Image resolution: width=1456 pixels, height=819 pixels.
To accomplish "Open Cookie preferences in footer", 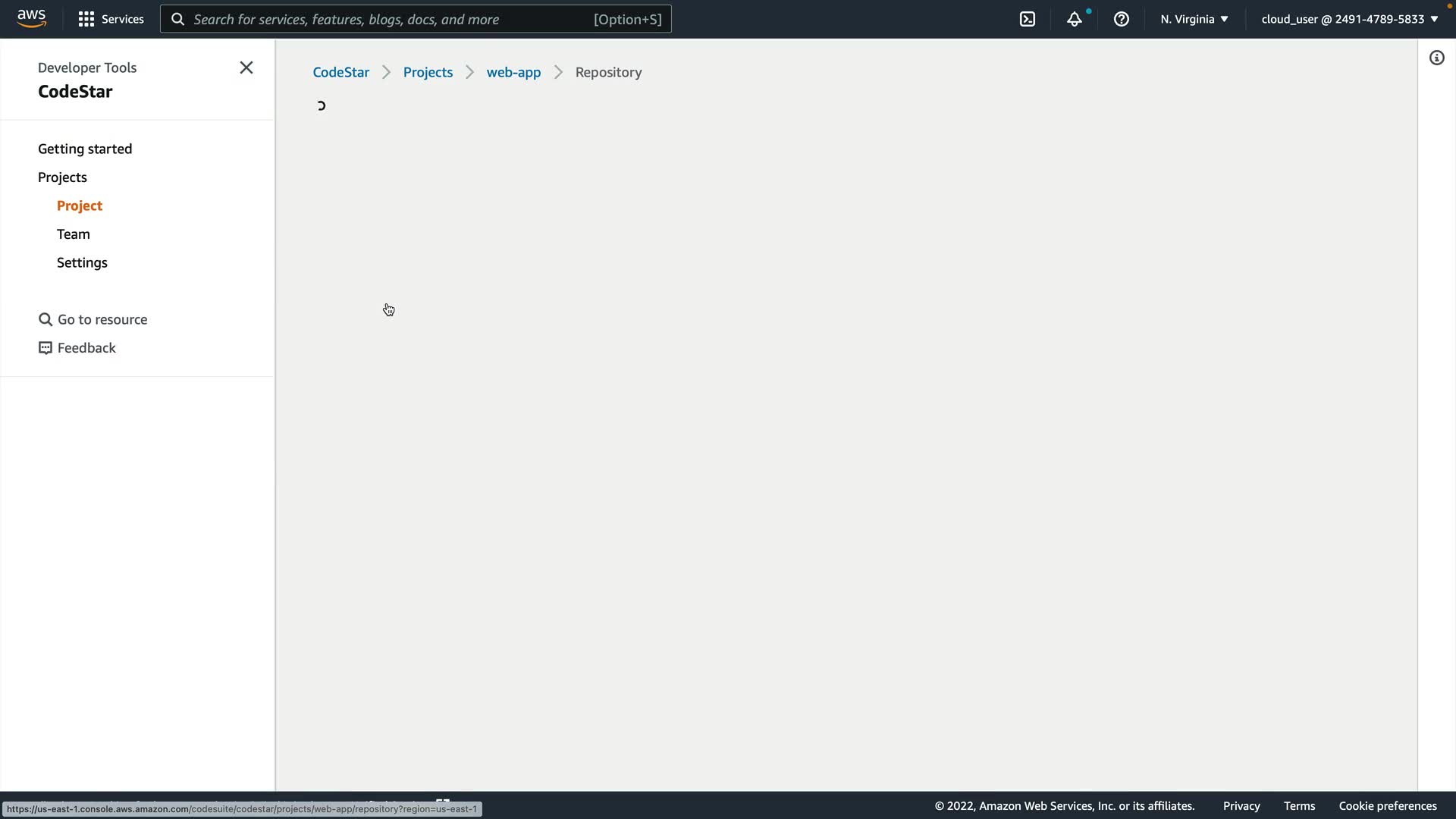I will pos(1387,805).
